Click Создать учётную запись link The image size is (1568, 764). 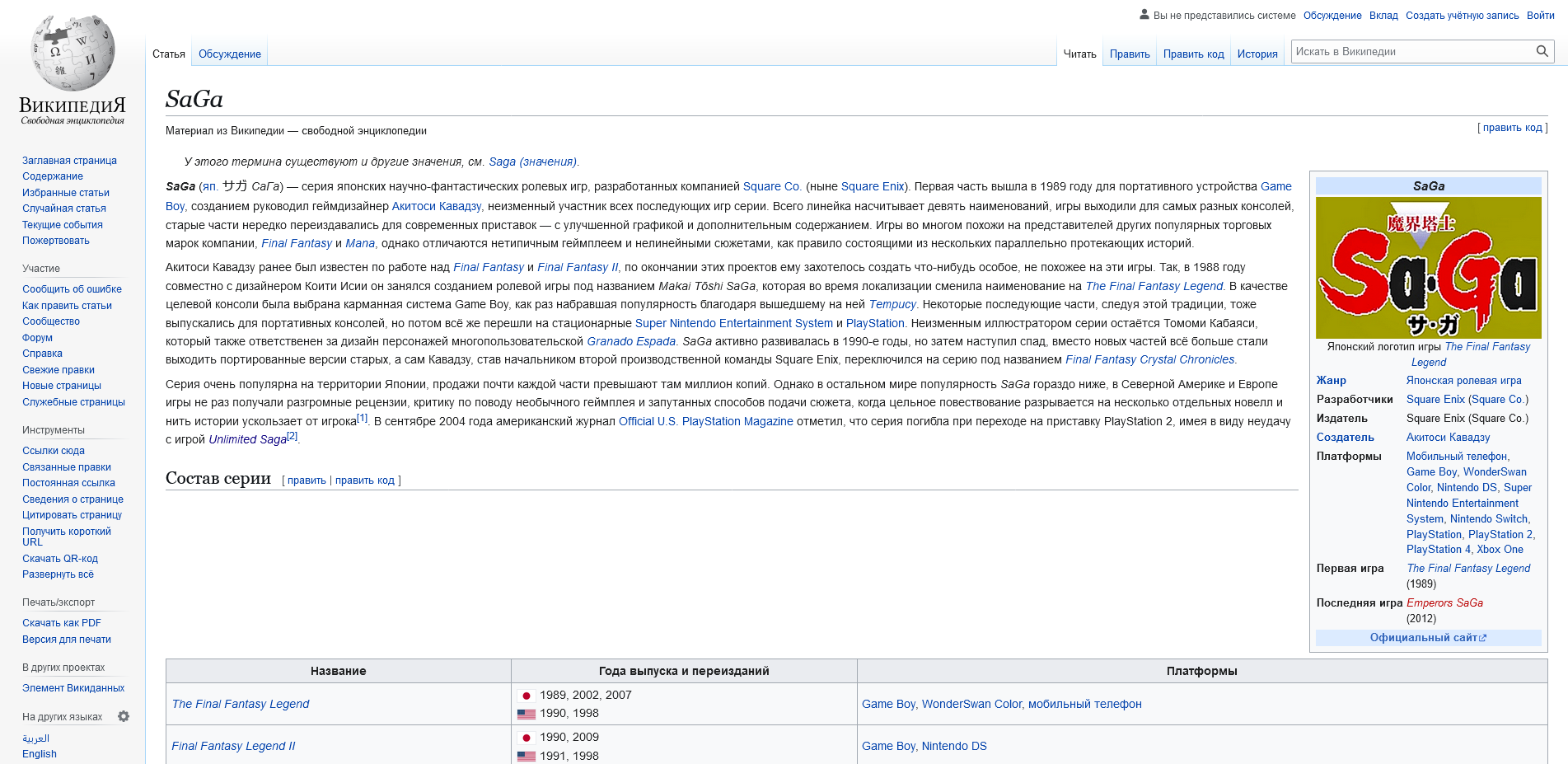point(1462,15)
